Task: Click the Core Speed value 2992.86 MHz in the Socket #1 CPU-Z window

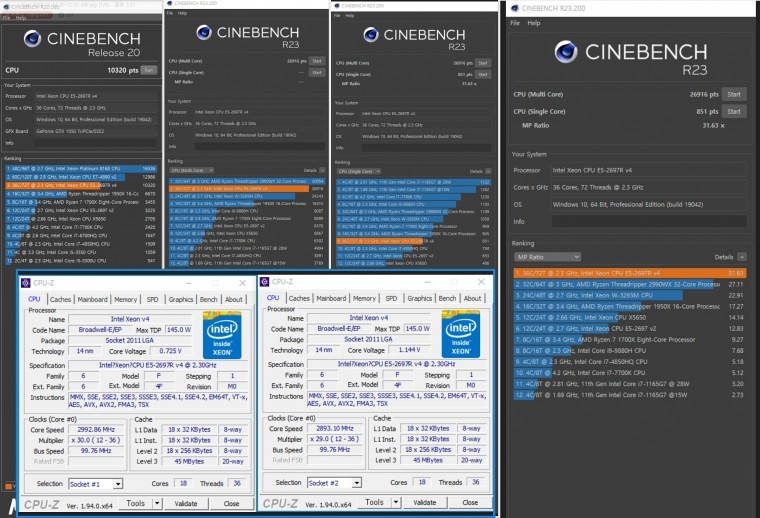Action: point(96,430)
